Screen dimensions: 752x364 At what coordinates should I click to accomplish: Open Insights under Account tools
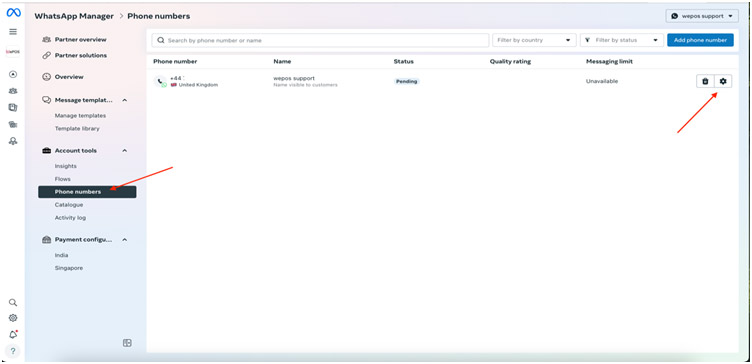pyautogui.click(x=66, y=166)
